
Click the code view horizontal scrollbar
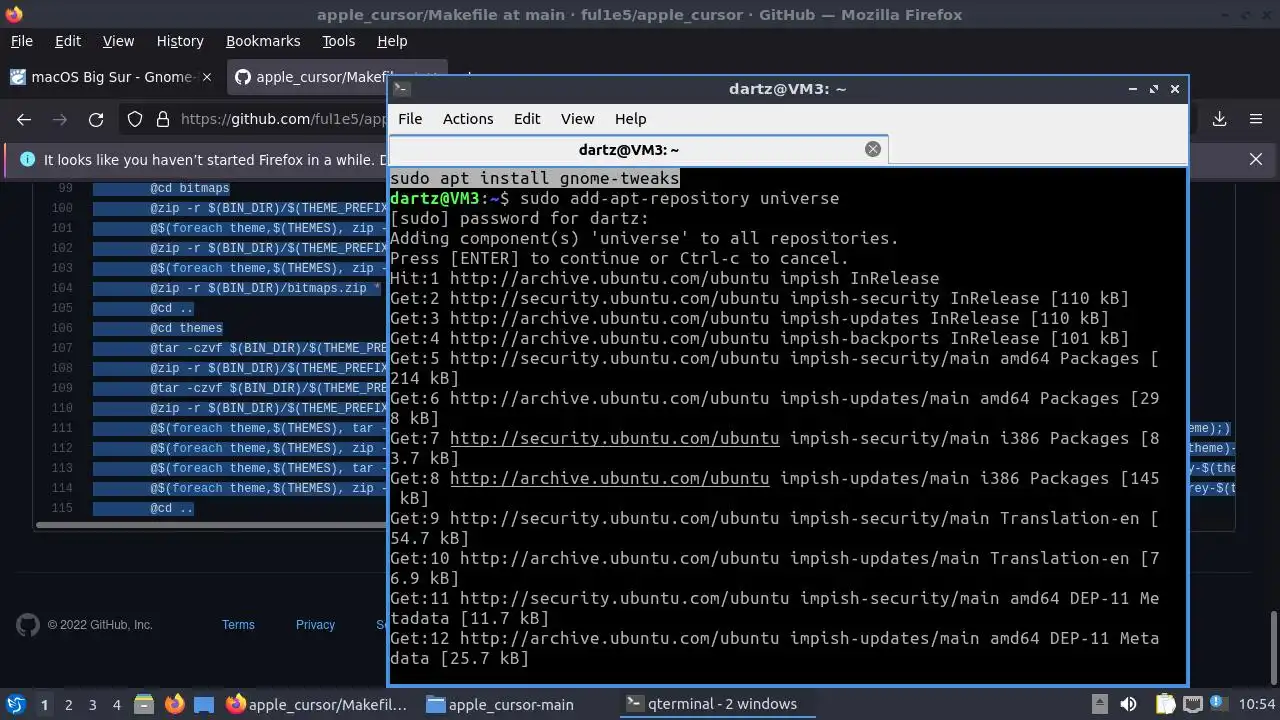(212, 525)
